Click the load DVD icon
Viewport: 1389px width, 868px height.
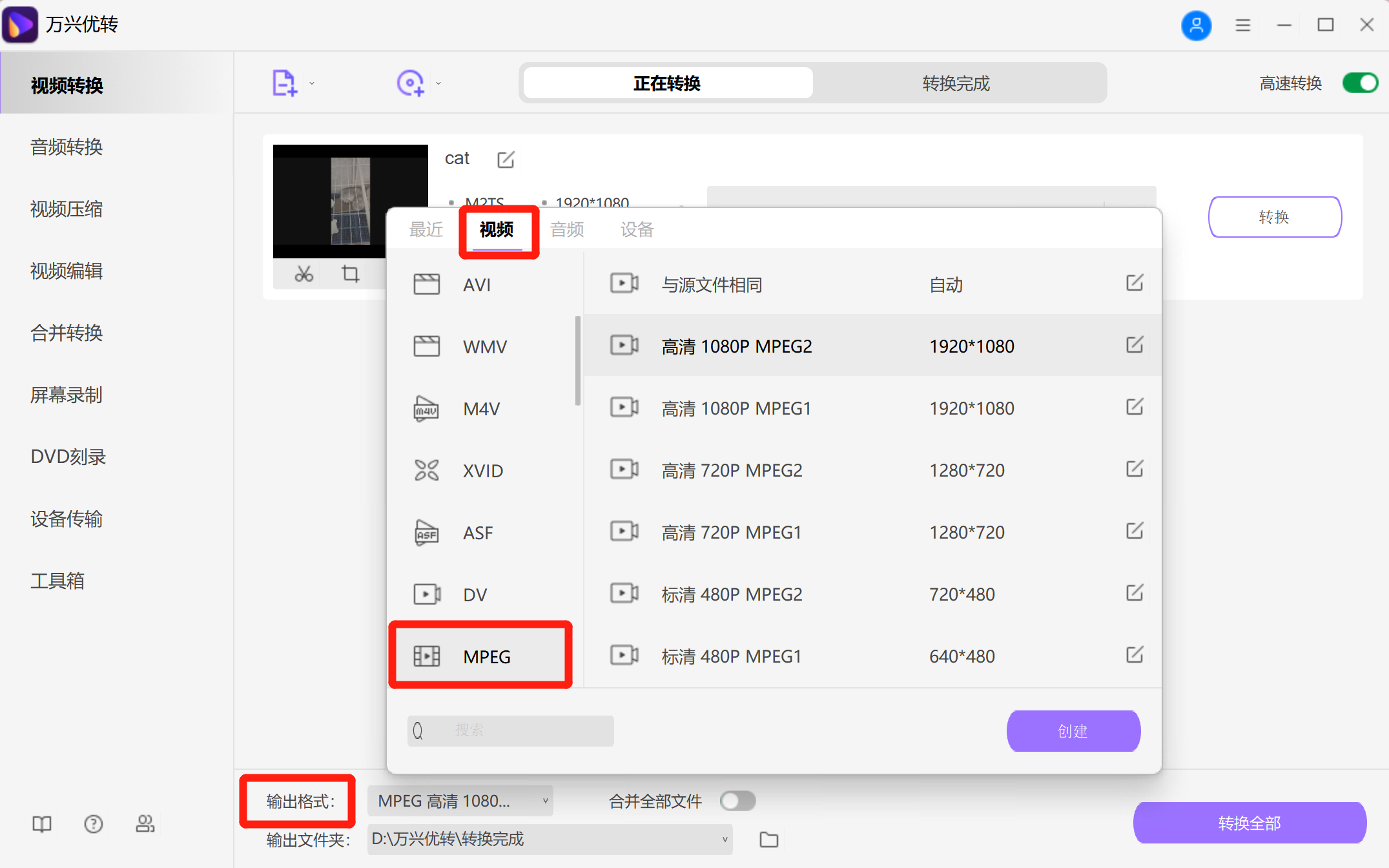410,82
